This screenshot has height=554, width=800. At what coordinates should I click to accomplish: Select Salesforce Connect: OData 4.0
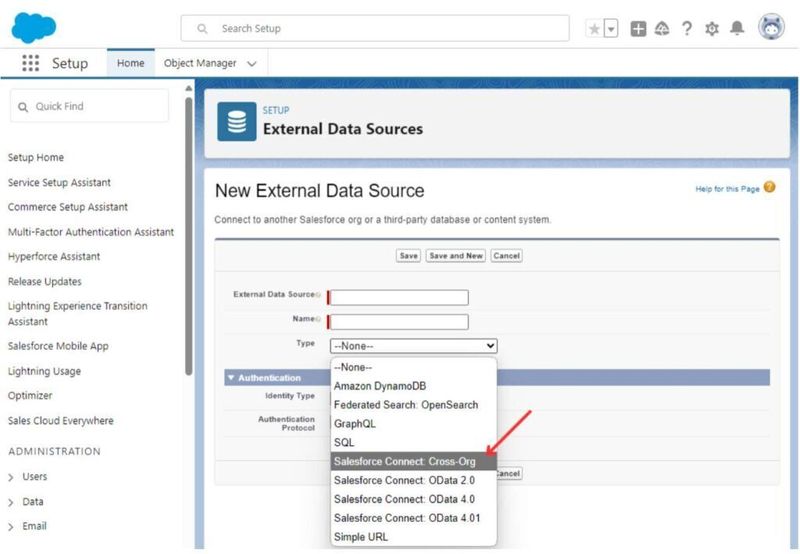tap(413, 499)
